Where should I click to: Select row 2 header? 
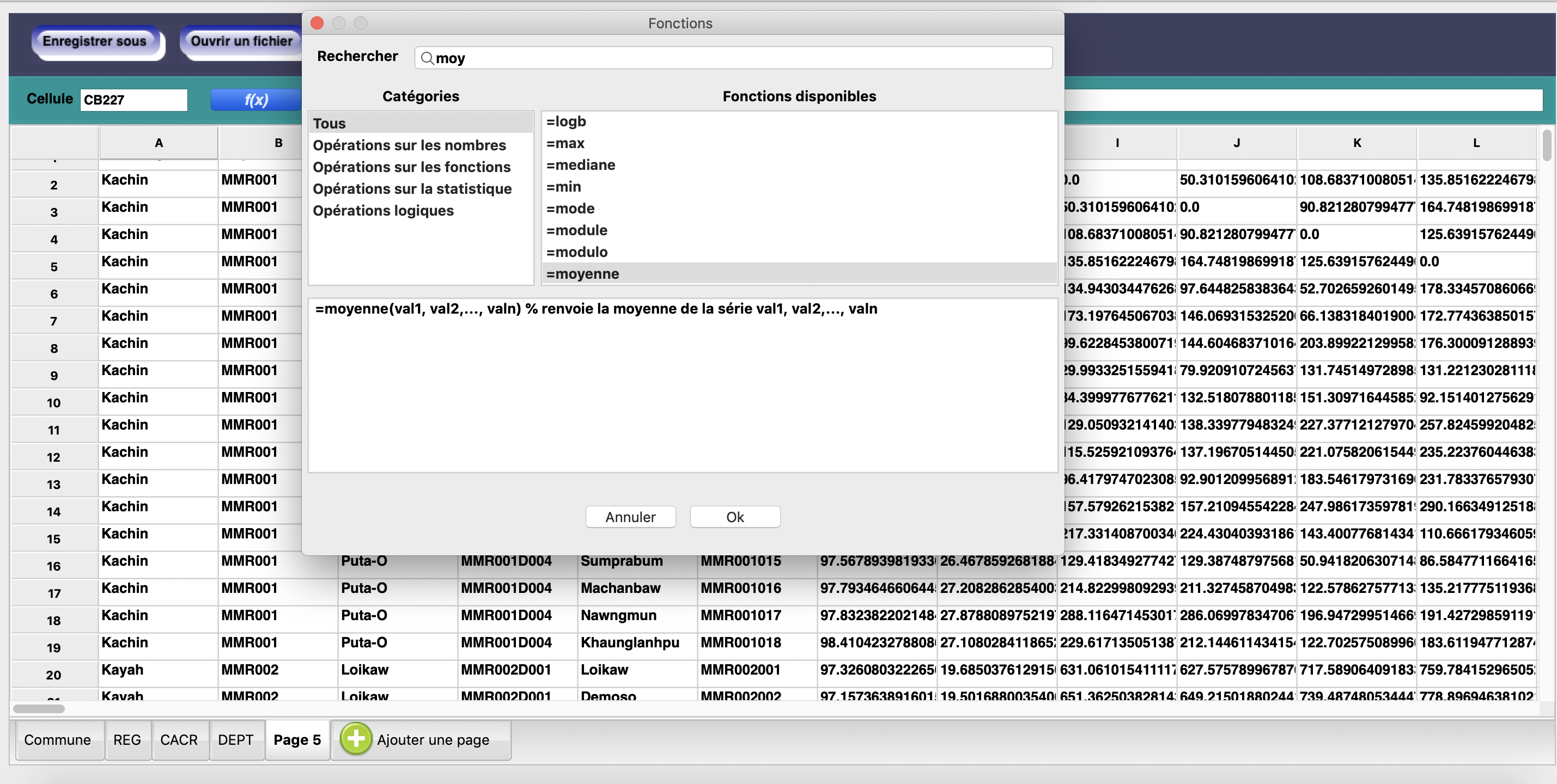pos(54,185)
